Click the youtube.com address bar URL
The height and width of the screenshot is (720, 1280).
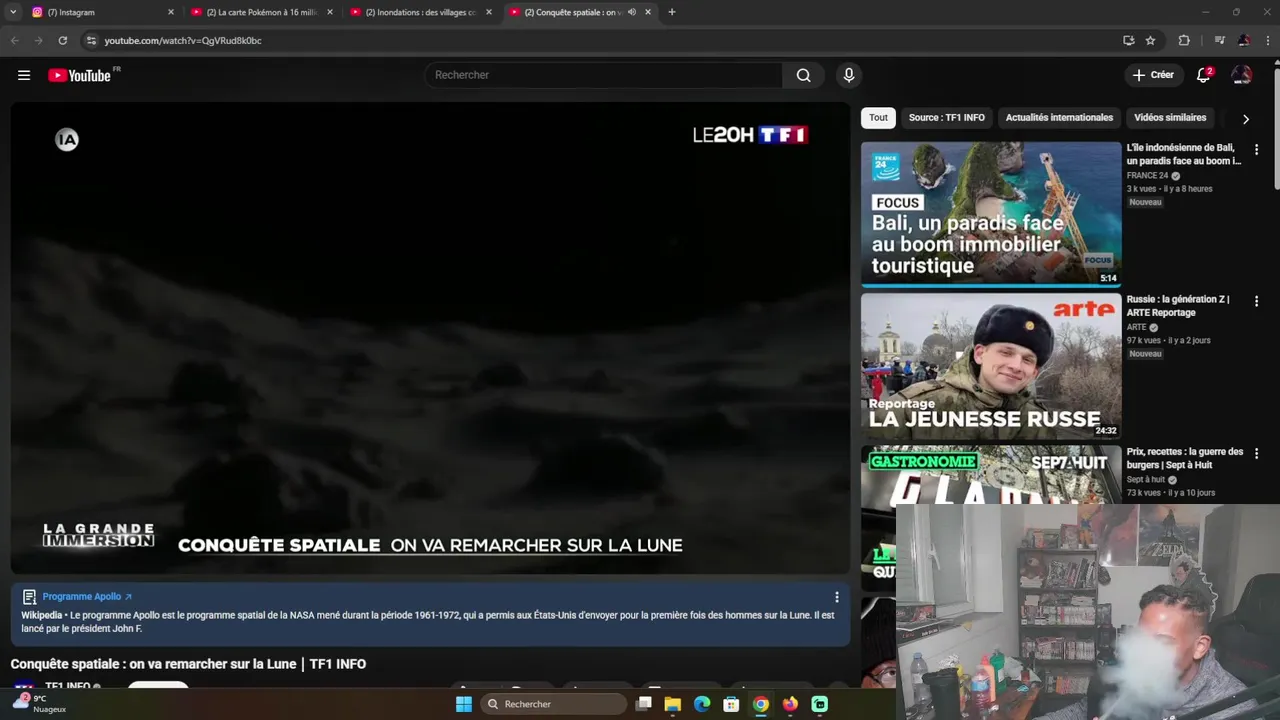183,41
